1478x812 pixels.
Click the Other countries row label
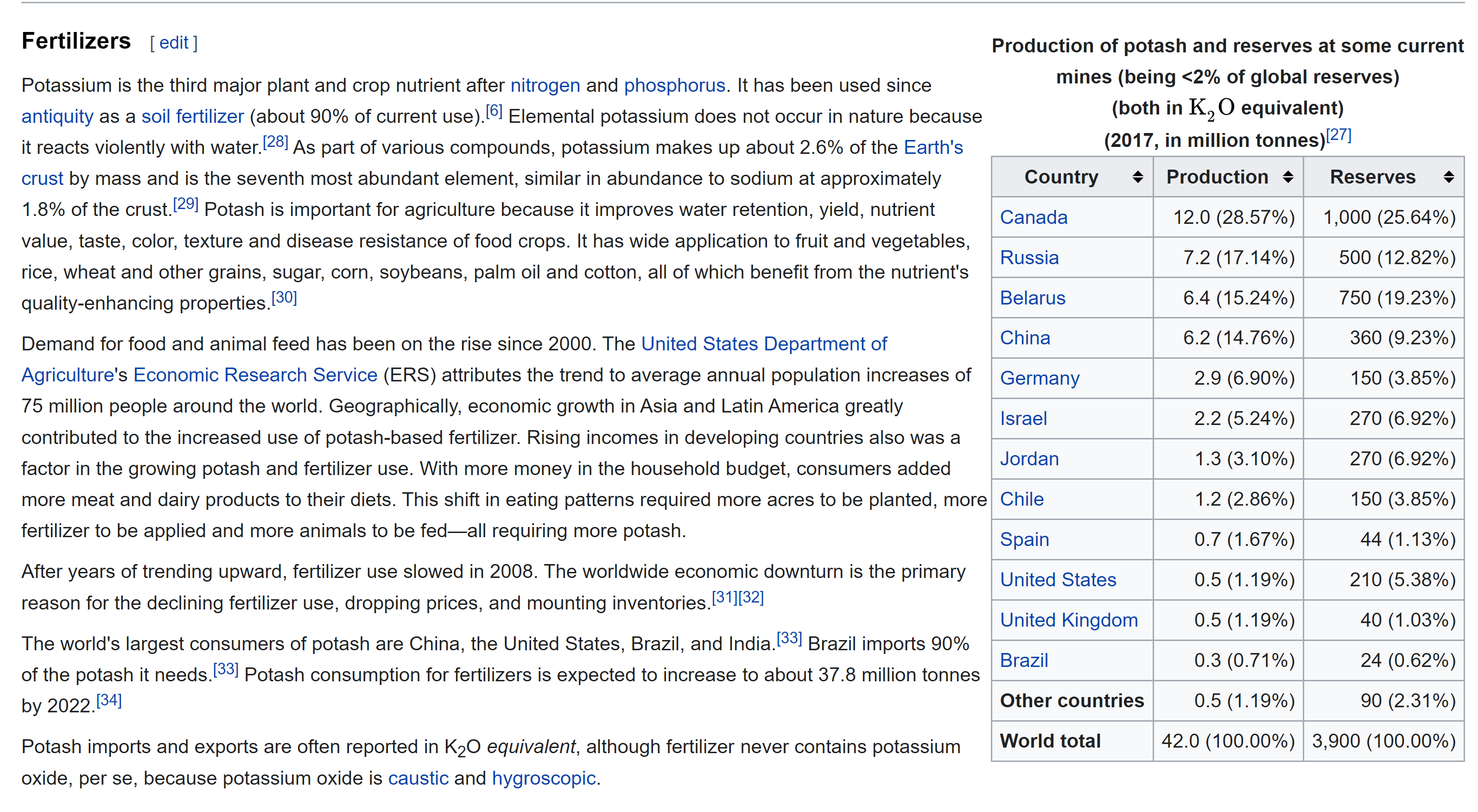1072,701
